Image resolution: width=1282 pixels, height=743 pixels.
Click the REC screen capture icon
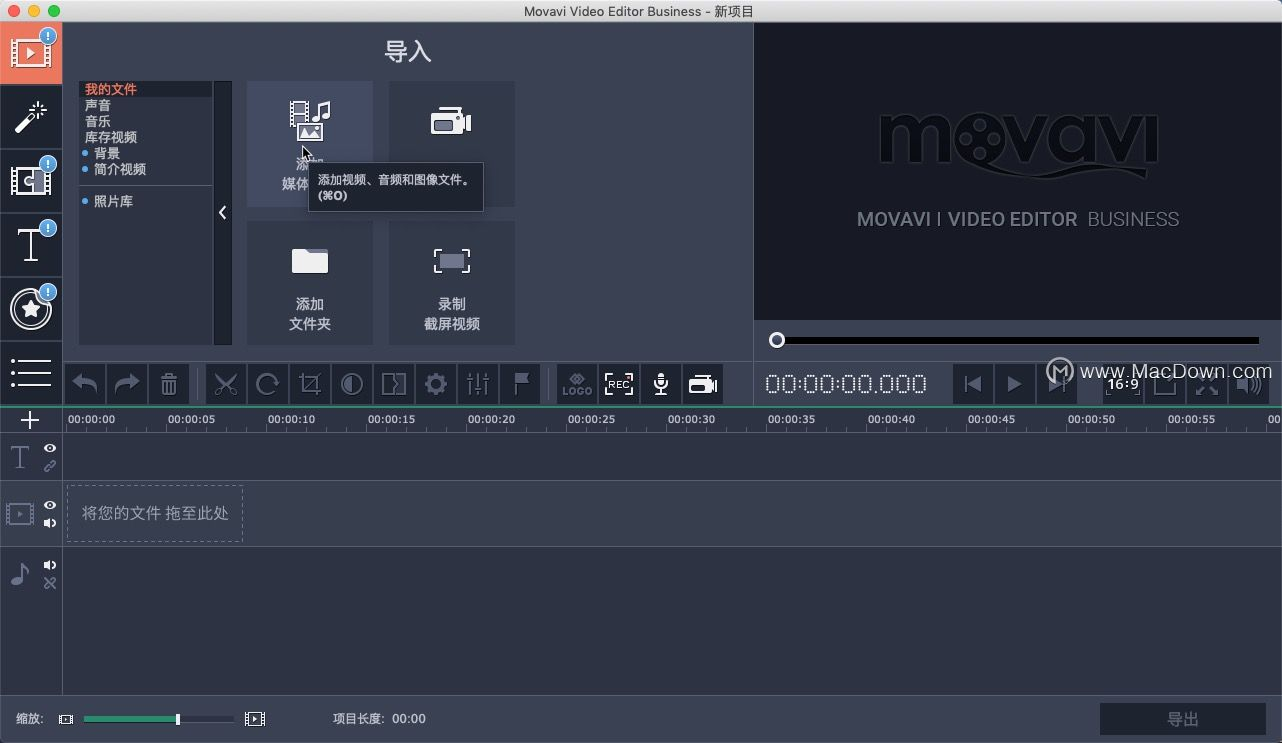click(619, 384)
